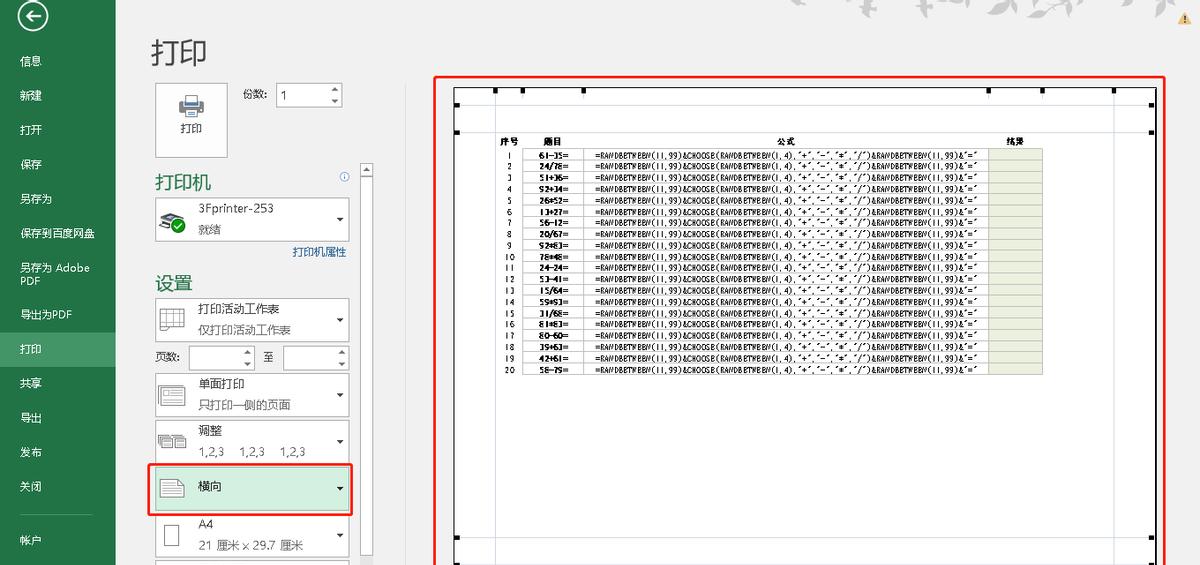Select 保存到百度网盘
The image size is (1200, 565).
[57, 233]
